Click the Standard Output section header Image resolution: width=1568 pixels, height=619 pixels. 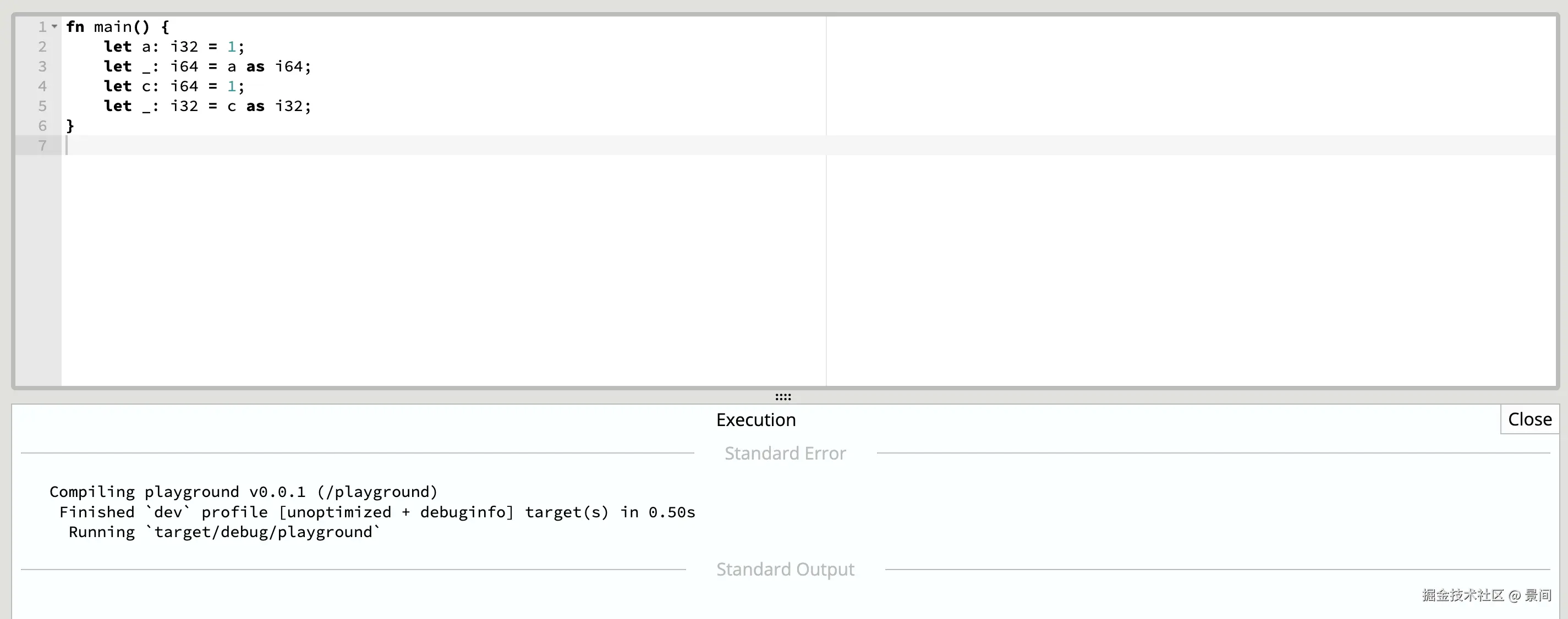click(785, 569)
